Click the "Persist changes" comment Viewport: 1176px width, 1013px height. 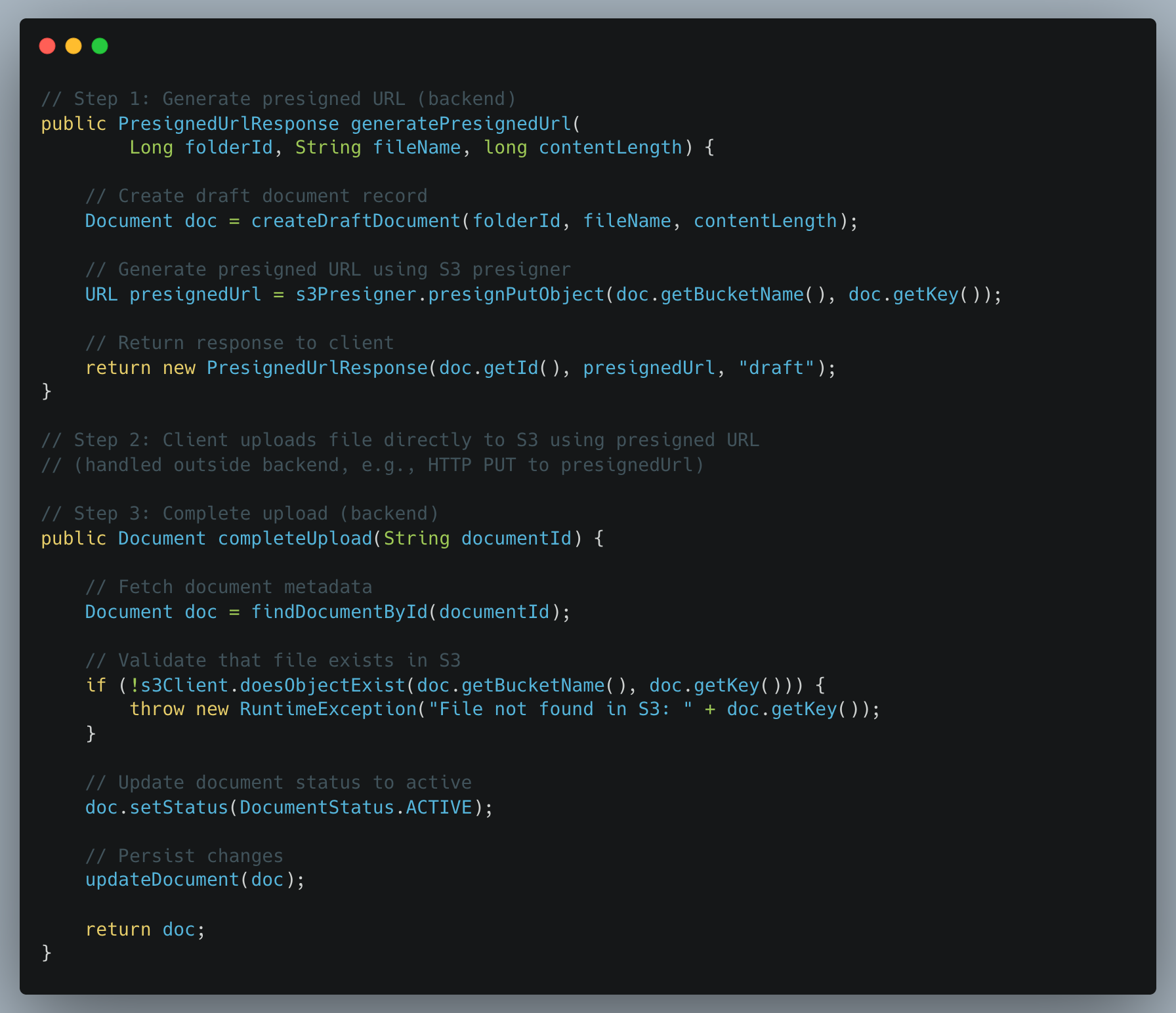coord(184,856)
